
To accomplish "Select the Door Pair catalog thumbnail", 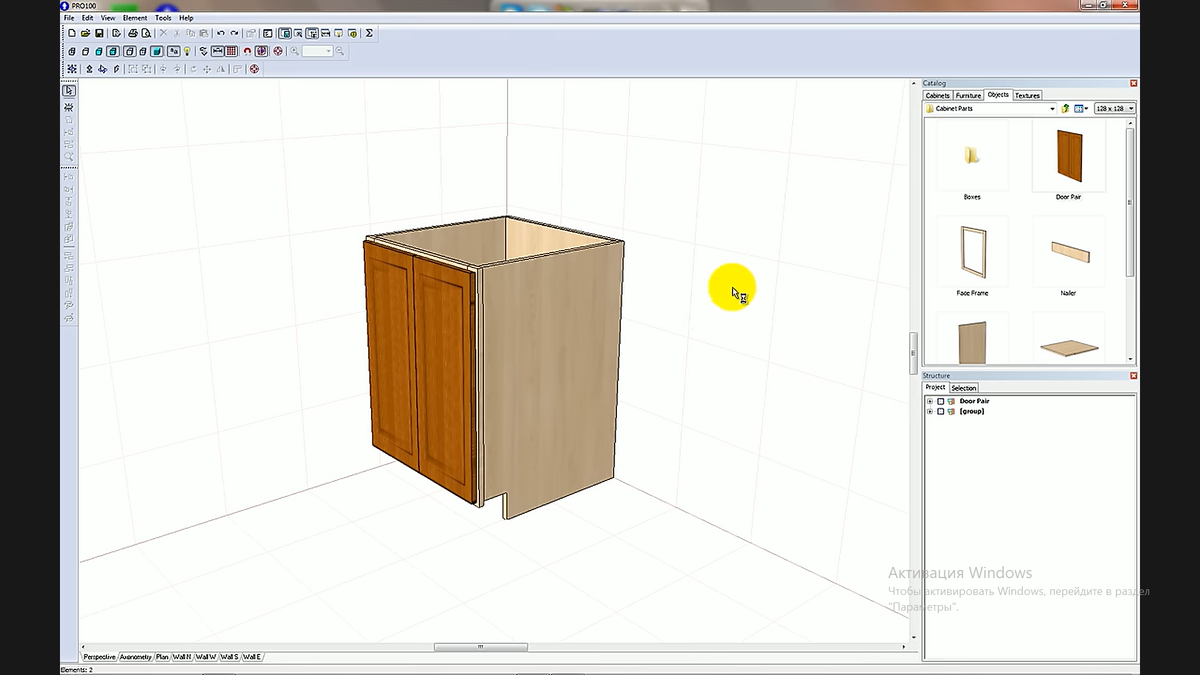I will 1069,156.
